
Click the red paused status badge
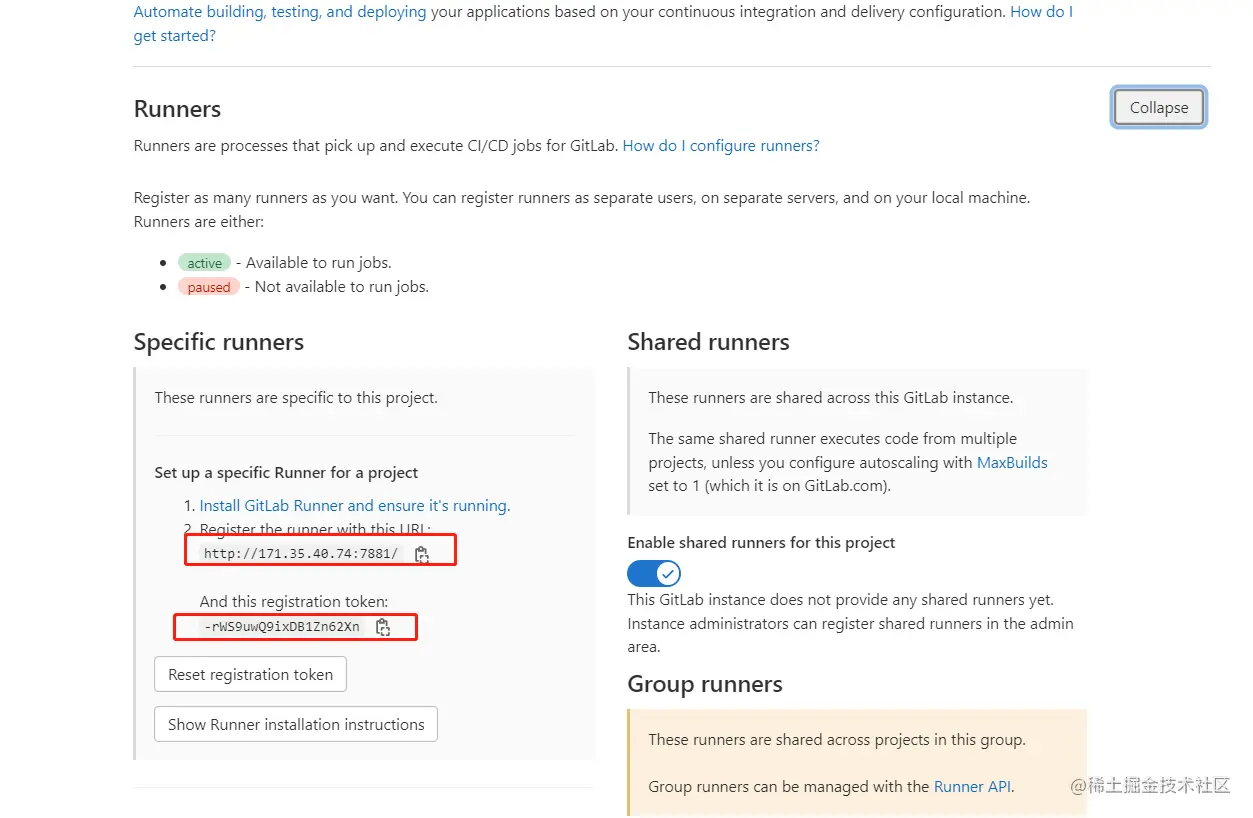click(x=209, y=287)
